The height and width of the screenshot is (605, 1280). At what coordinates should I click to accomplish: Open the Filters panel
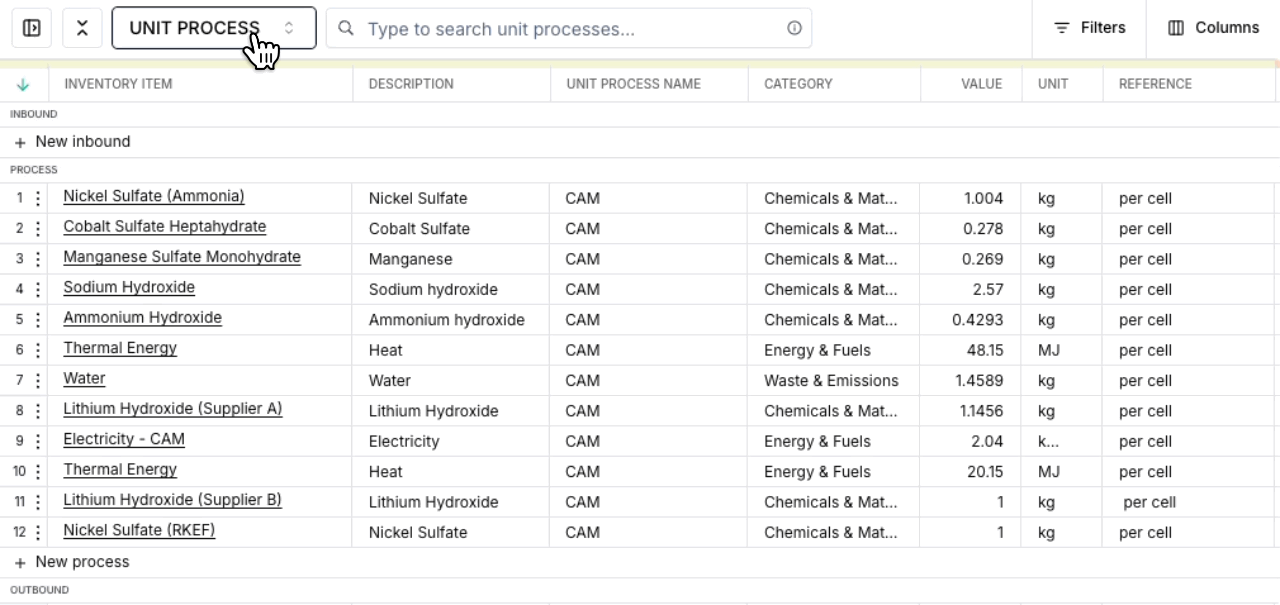[x=1088, y=27]
